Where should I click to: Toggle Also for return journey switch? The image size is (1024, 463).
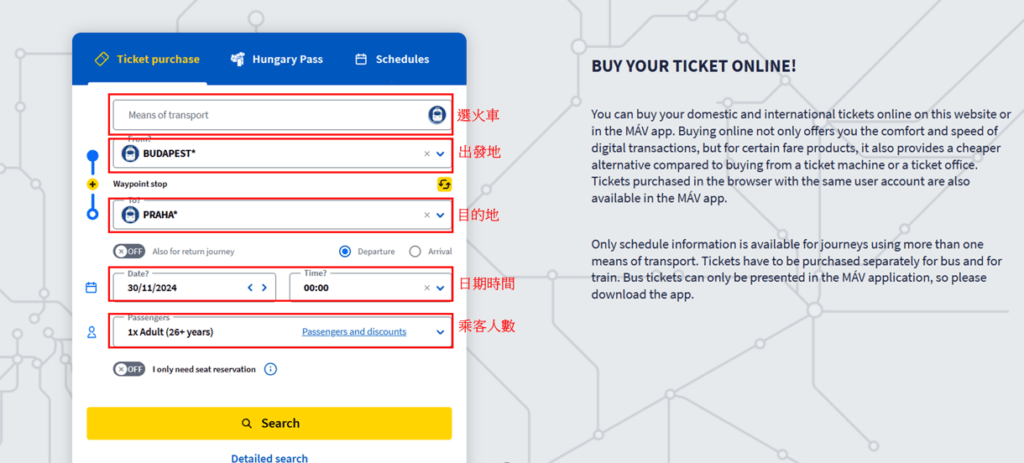pos(127,251)
